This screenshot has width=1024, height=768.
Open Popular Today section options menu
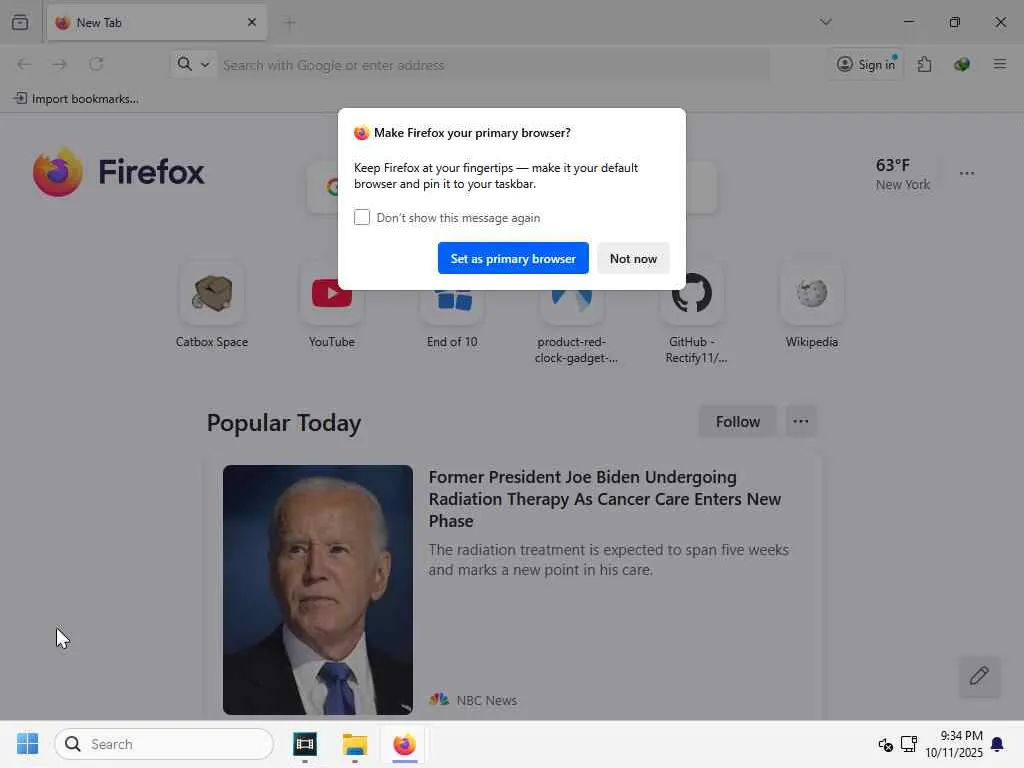point(801,421)
